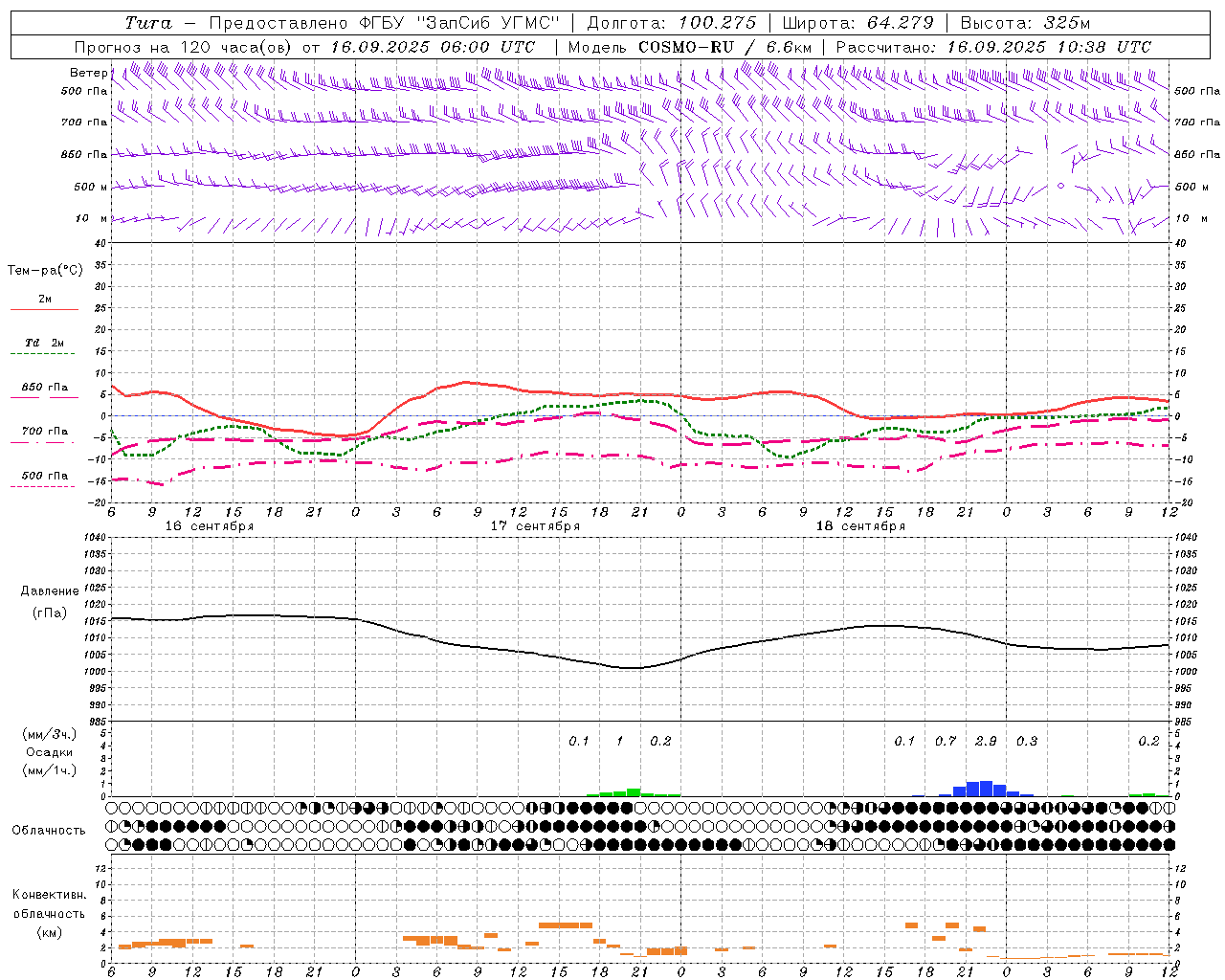
Task: Click "Рассчитано: 16.09.2025 10:38 UTC" timestamp
Action: [x=993, y=47]
